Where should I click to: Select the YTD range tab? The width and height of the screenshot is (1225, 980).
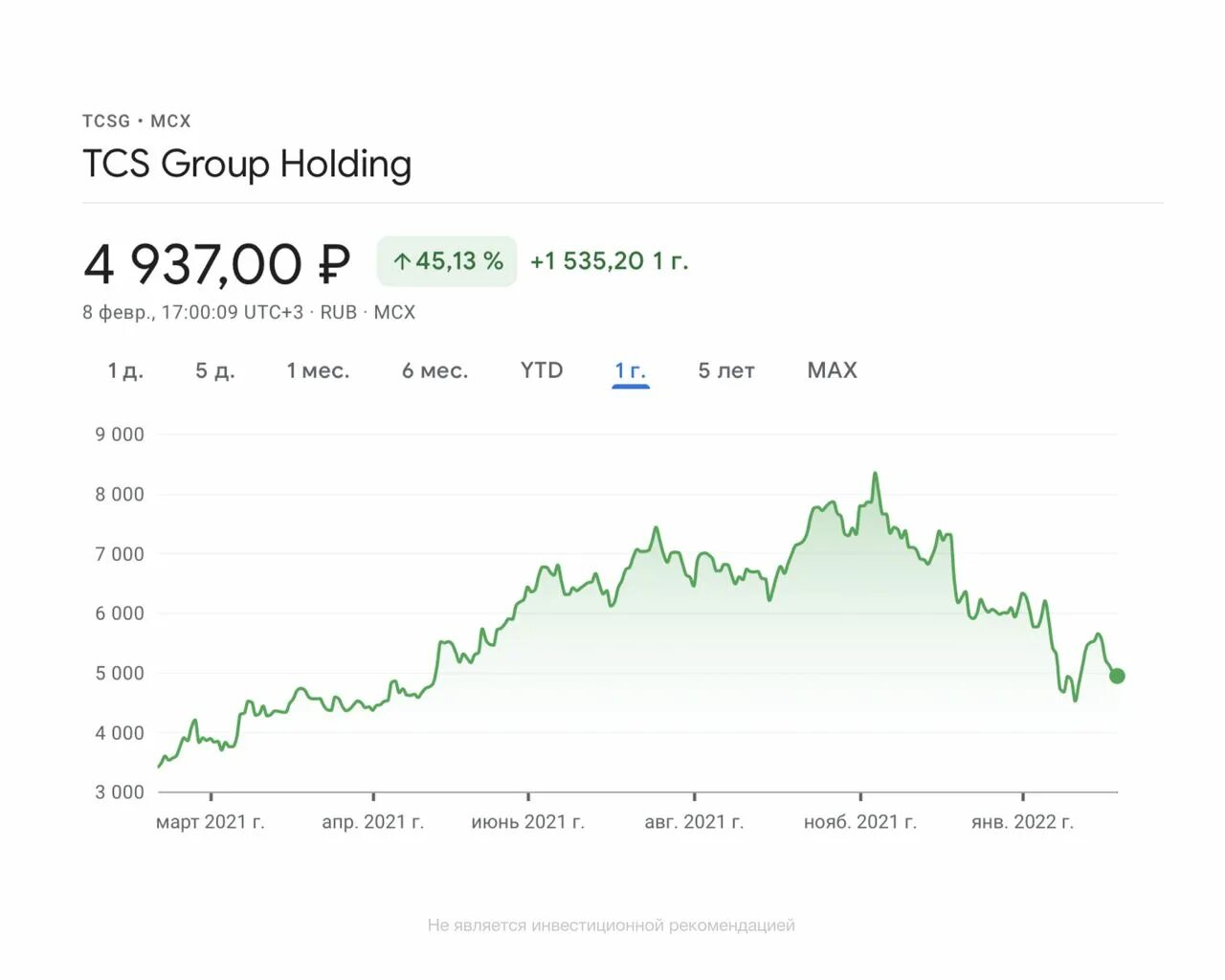542,370
